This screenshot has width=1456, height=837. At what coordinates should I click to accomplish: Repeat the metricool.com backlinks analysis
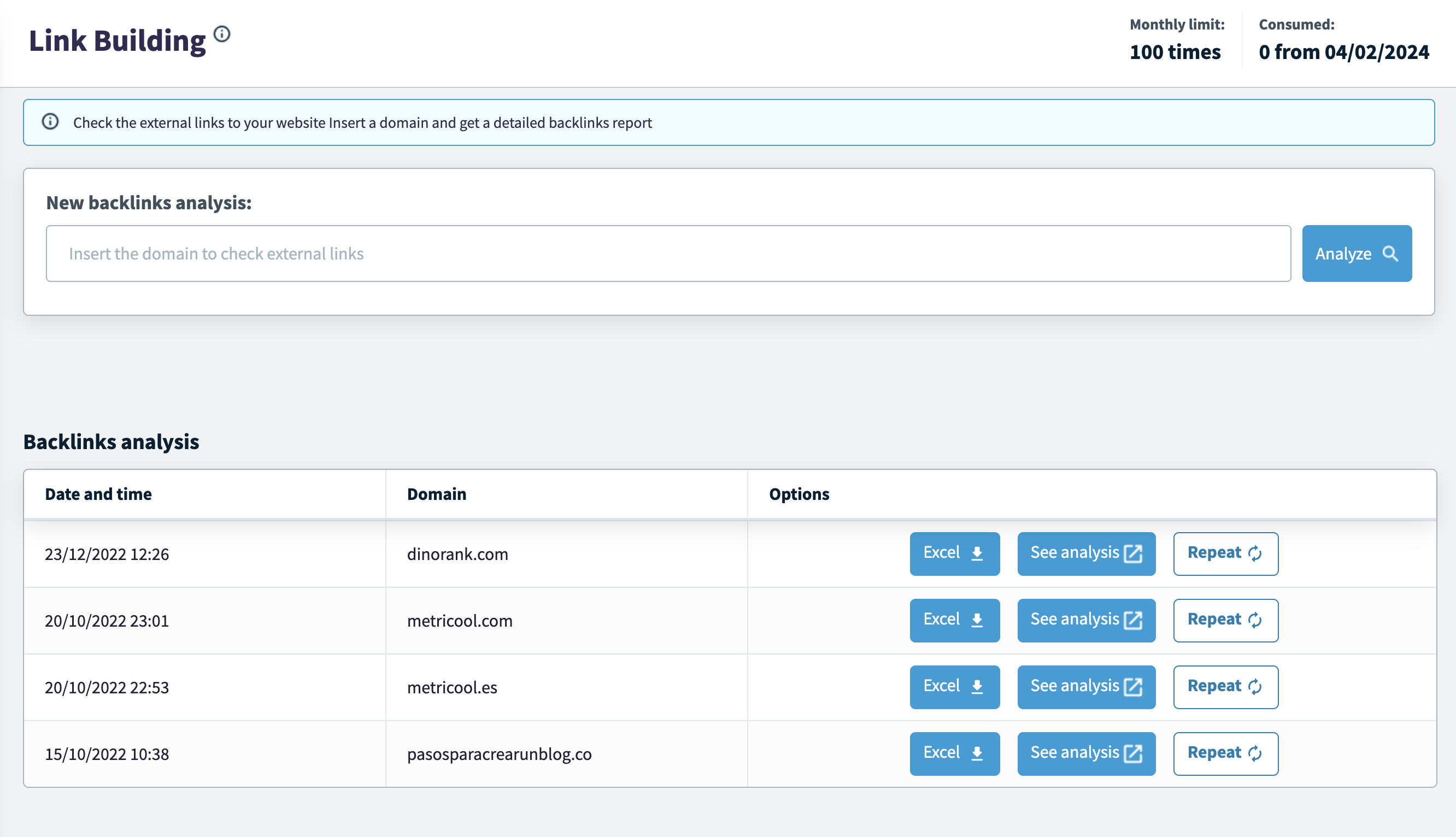click(x=1225, y=620)
